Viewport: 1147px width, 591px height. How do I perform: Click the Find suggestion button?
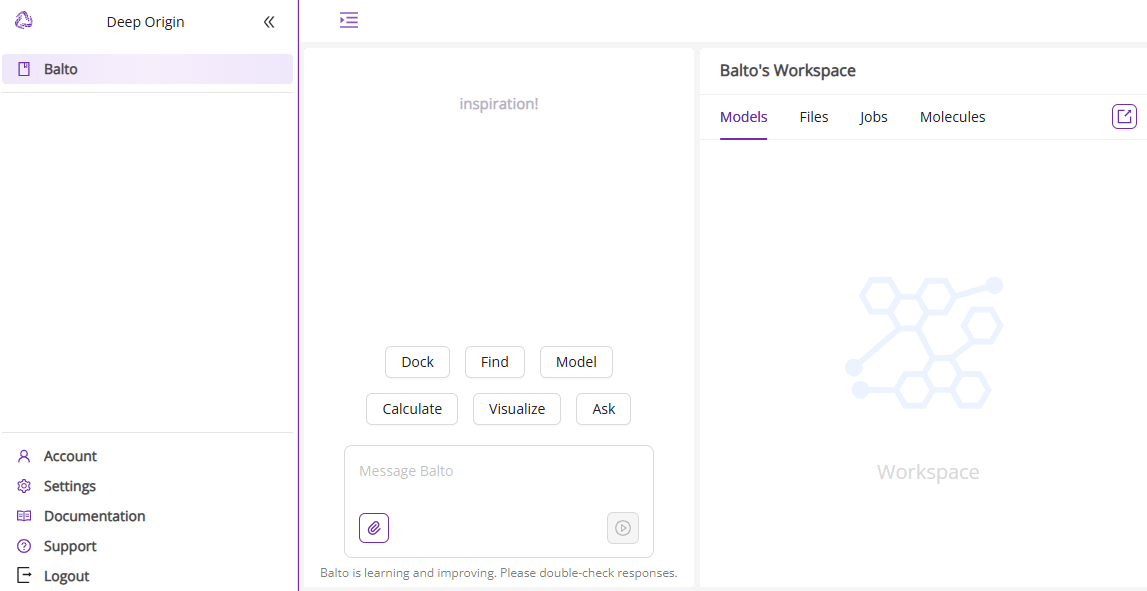(x=494, y=362)
